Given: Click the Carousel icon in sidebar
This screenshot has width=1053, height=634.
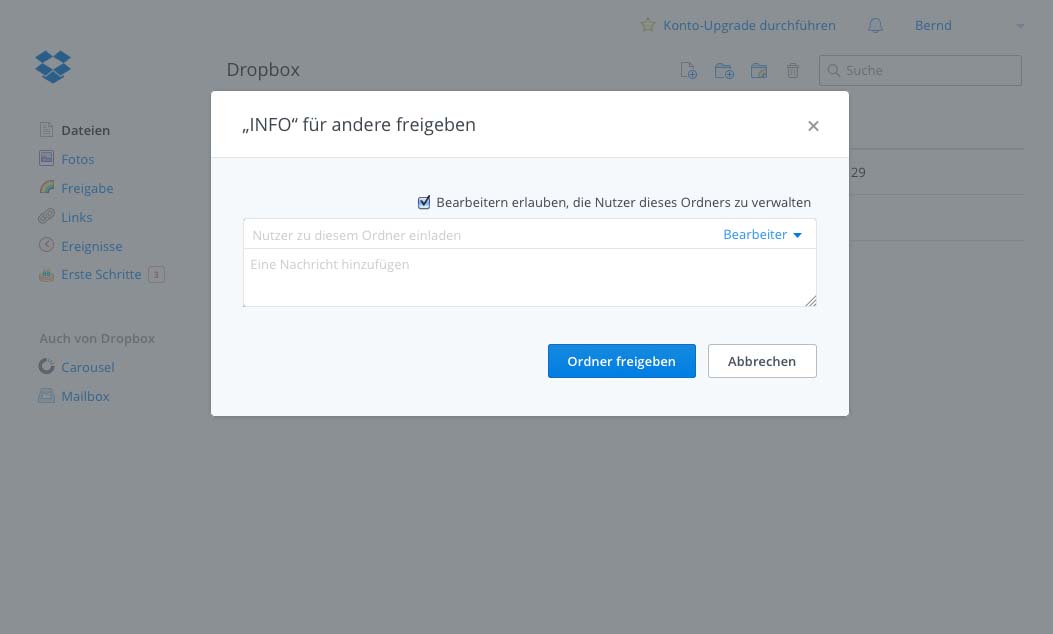Looking at the screenshot, I should pos(46,367).
